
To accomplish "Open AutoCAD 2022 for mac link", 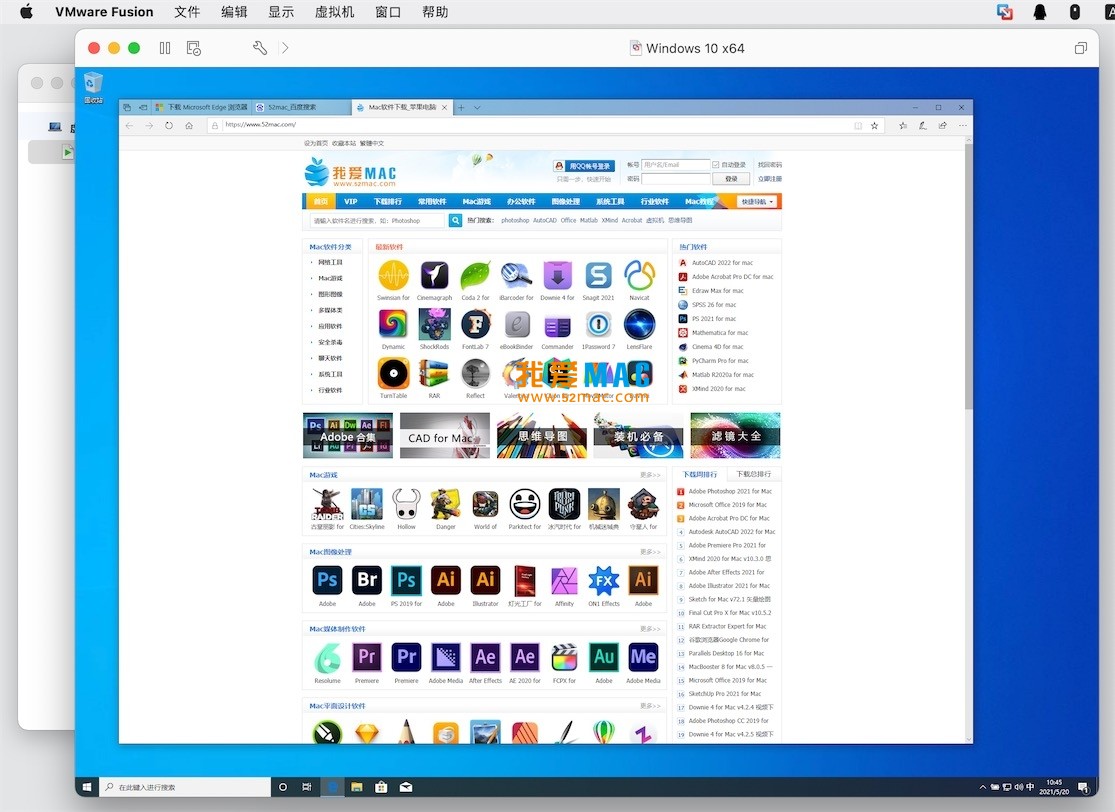I will coord(722,263).
